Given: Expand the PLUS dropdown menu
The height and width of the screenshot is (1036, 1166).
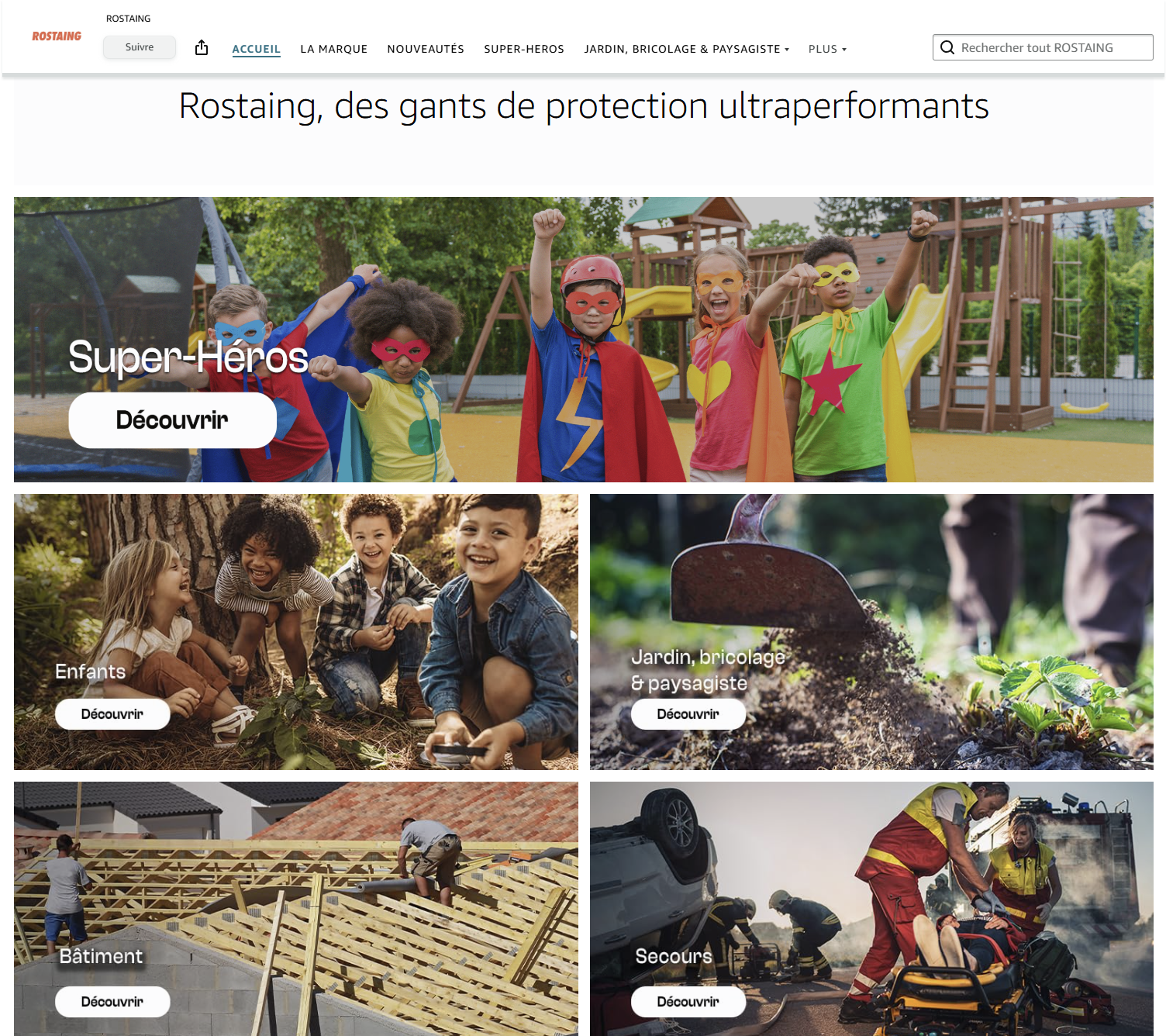Looking at the screenshot, I should [827, 49].
